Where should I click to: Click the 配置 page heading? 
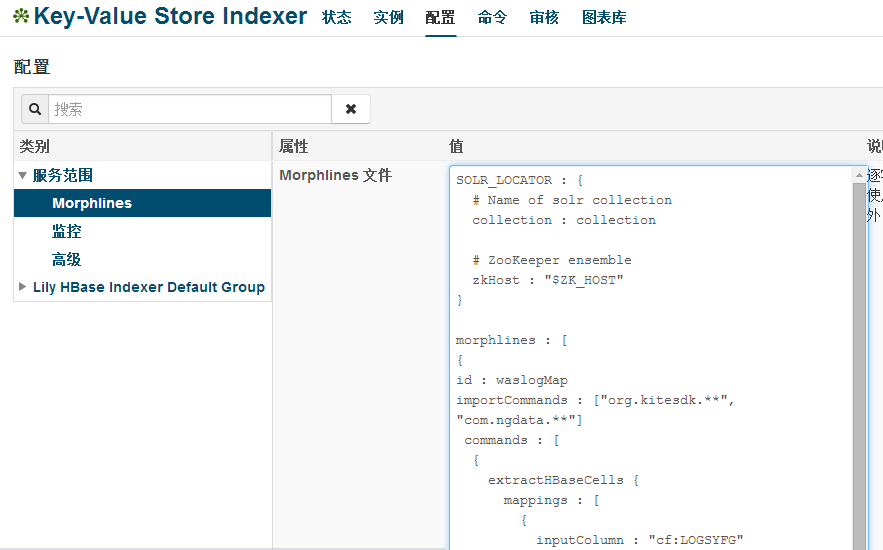tap(32, 66)
